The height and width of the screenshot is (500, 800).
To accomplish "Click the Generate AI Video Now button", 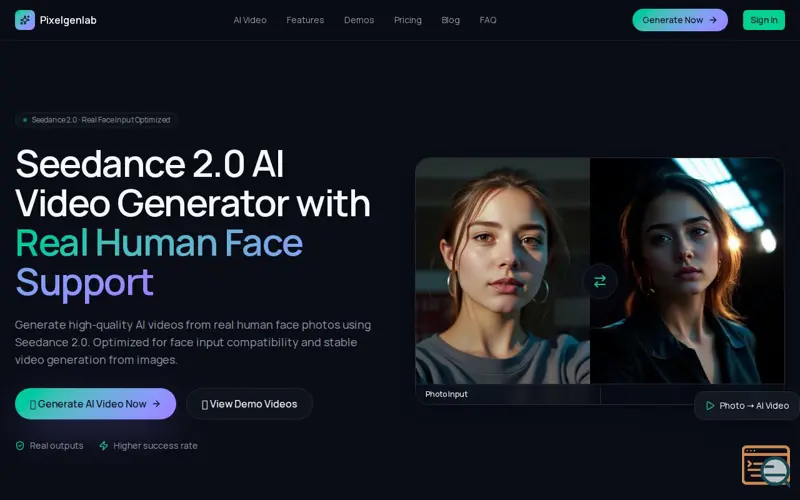I will tap(95, 404).
